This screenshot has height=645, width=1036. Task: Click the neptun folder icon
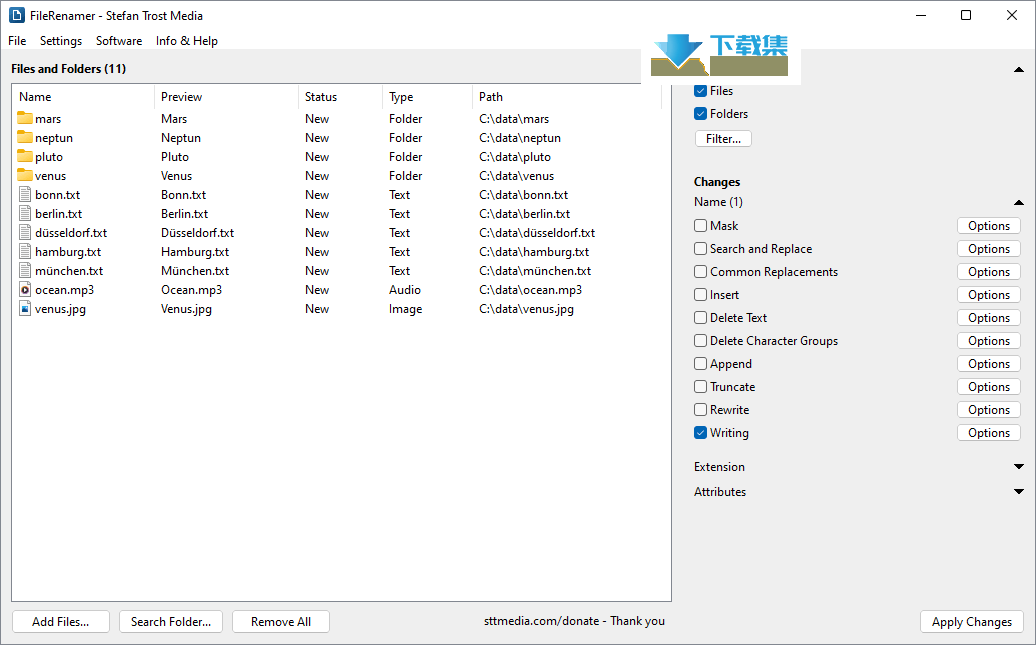coord(25,137)
